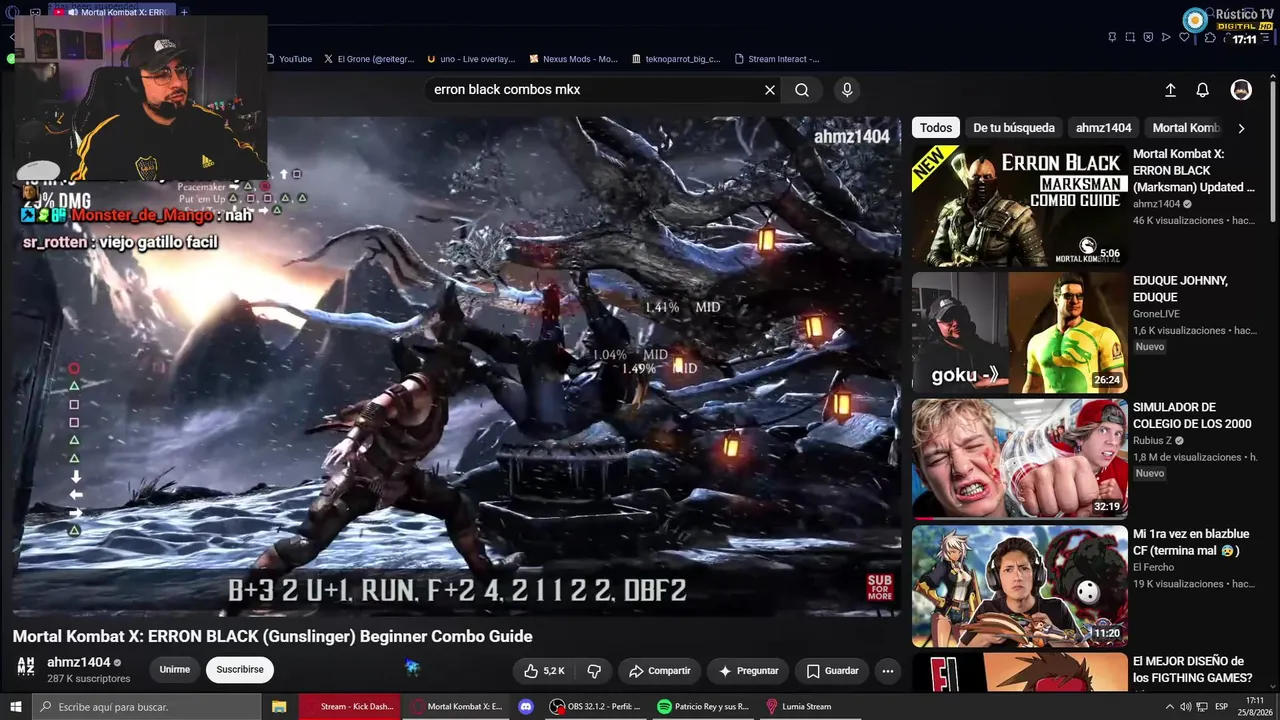
Task: Show more filter chips with the arrow
Action: pyautogui.click(x=1241, y=128)
